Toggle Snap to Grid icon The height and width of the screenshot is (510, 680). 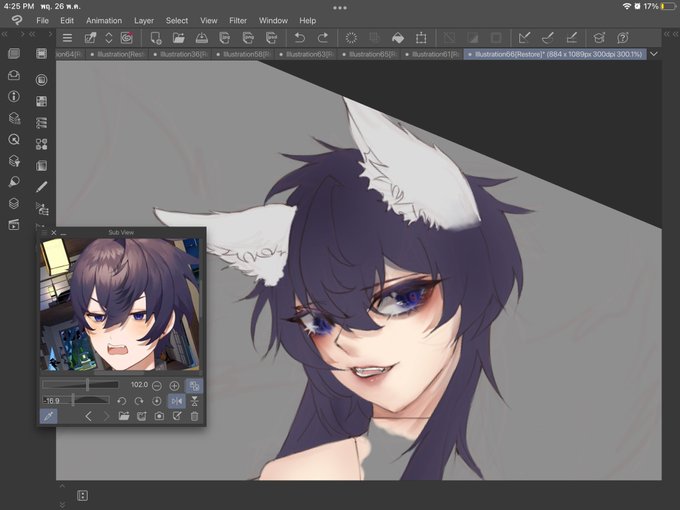click(572, 38)
